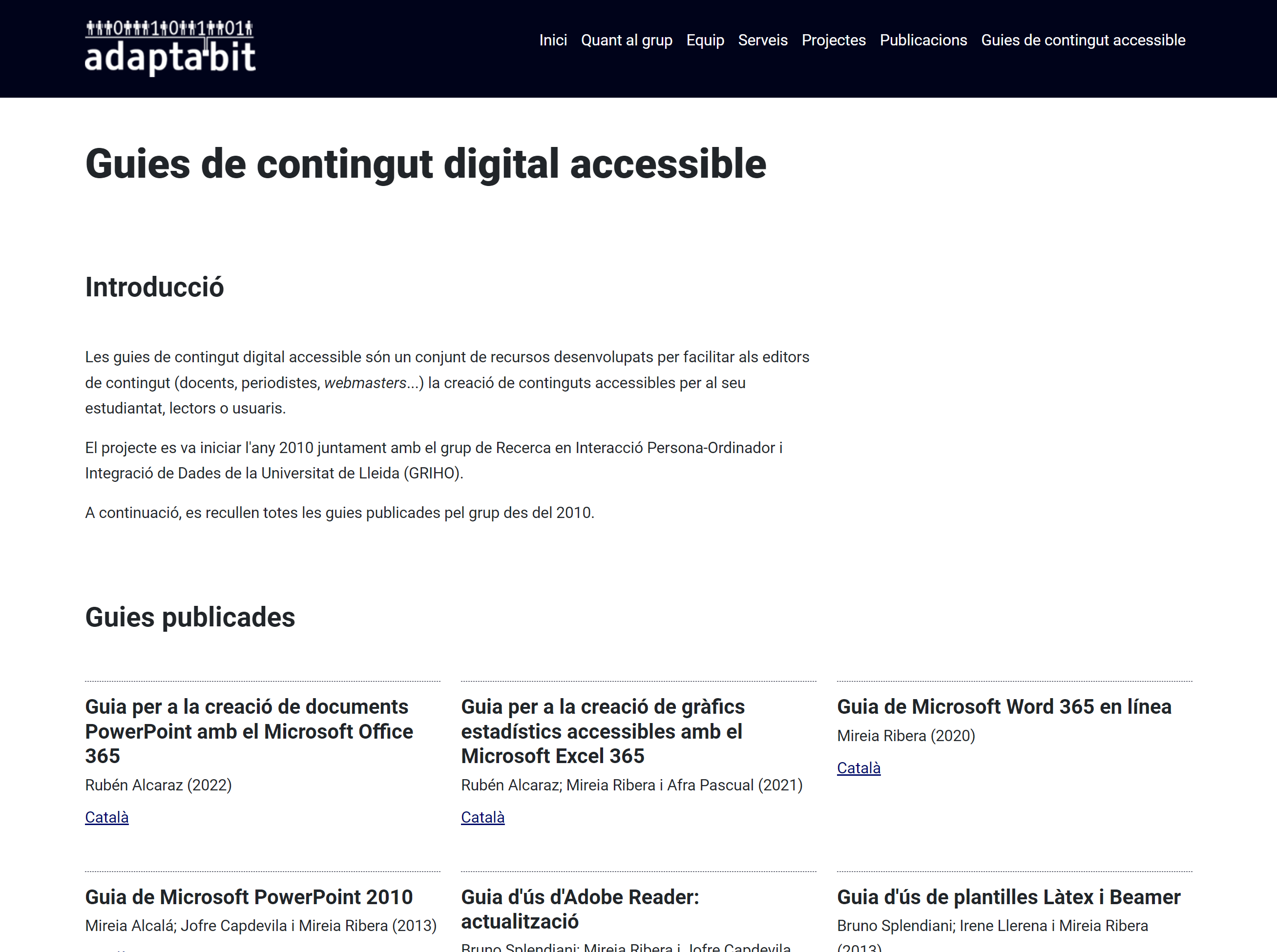Open Català version of PowerPoint Office 365 guide

[x=106, y=817]
